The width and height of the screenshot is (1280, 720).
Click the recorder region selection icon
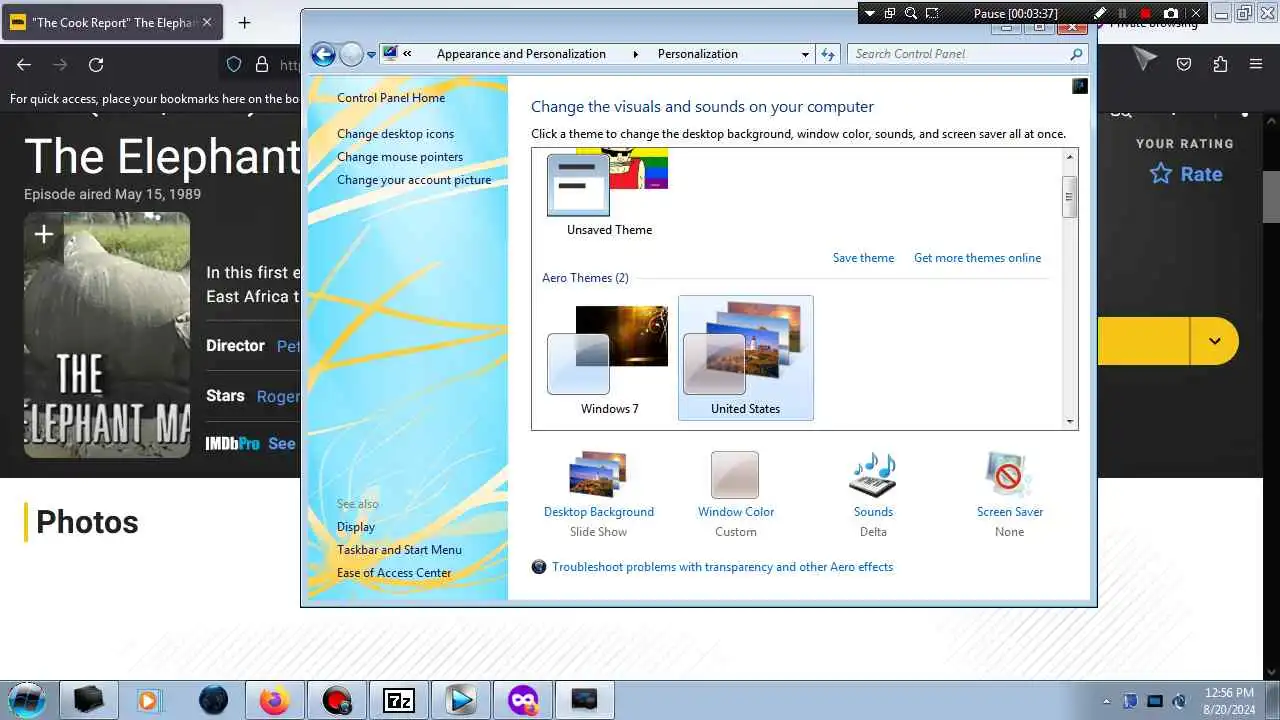(x=932, y=13)
